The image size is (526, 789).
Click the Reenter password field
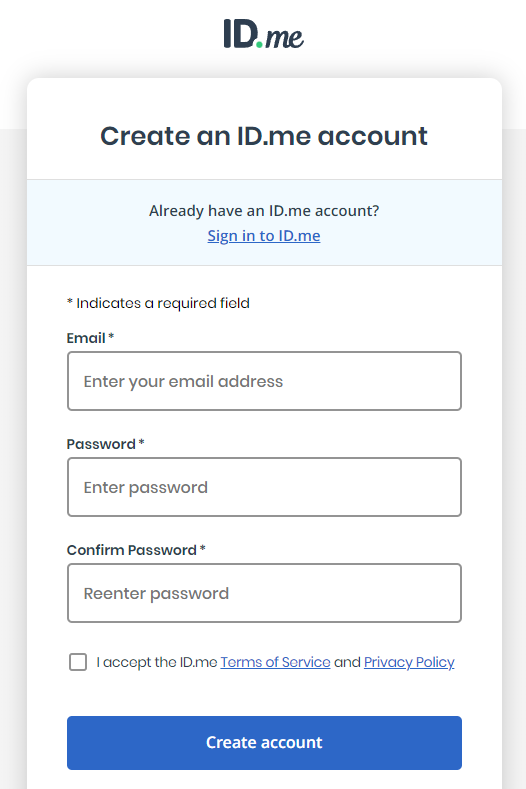pos(264,593)
